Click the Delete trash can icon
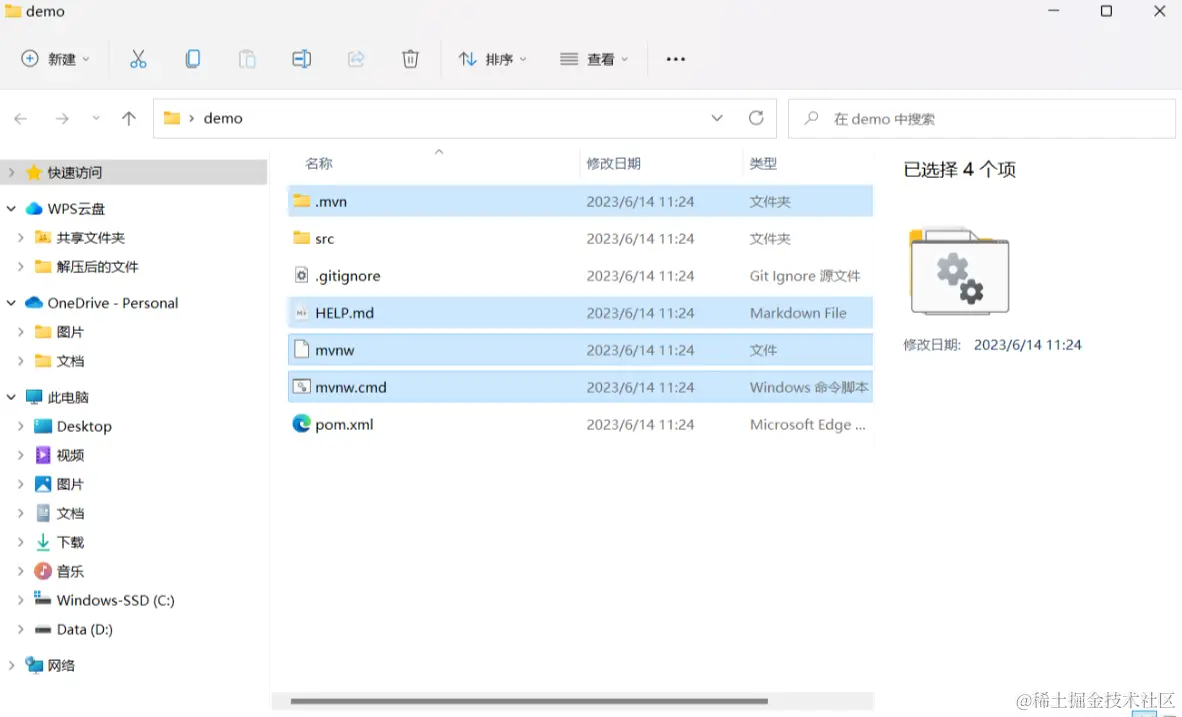 [x=410, y=59]
